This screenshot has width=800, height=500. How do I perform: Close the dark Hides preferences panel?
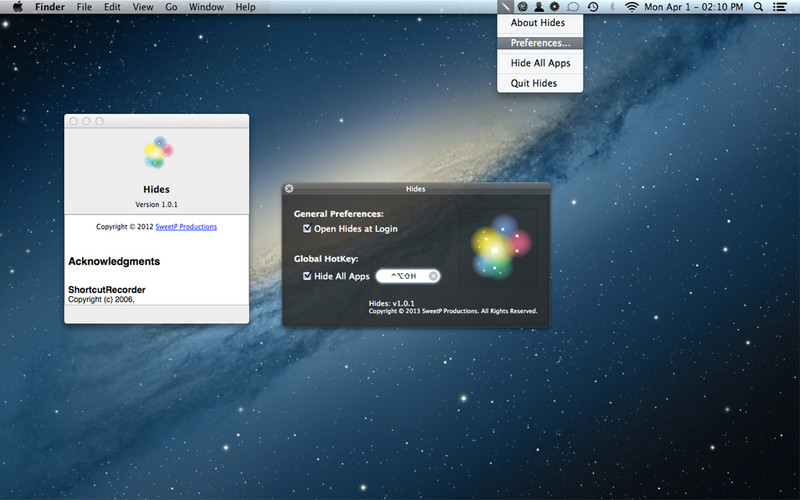click(x=289, y=189)
